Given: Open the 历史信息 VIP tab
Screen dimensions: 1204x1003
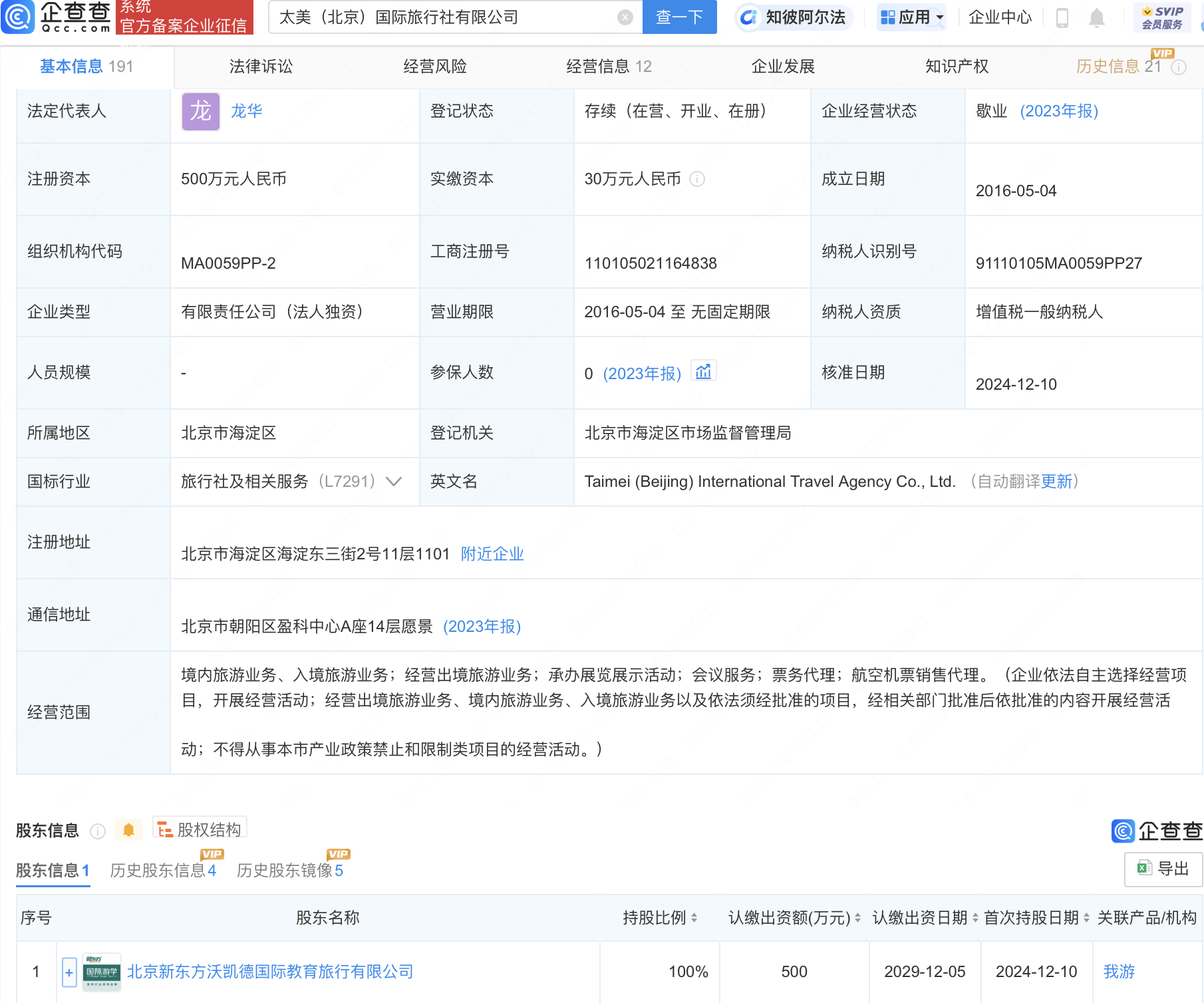Looking at the screenshot, I should point(1119,67).
